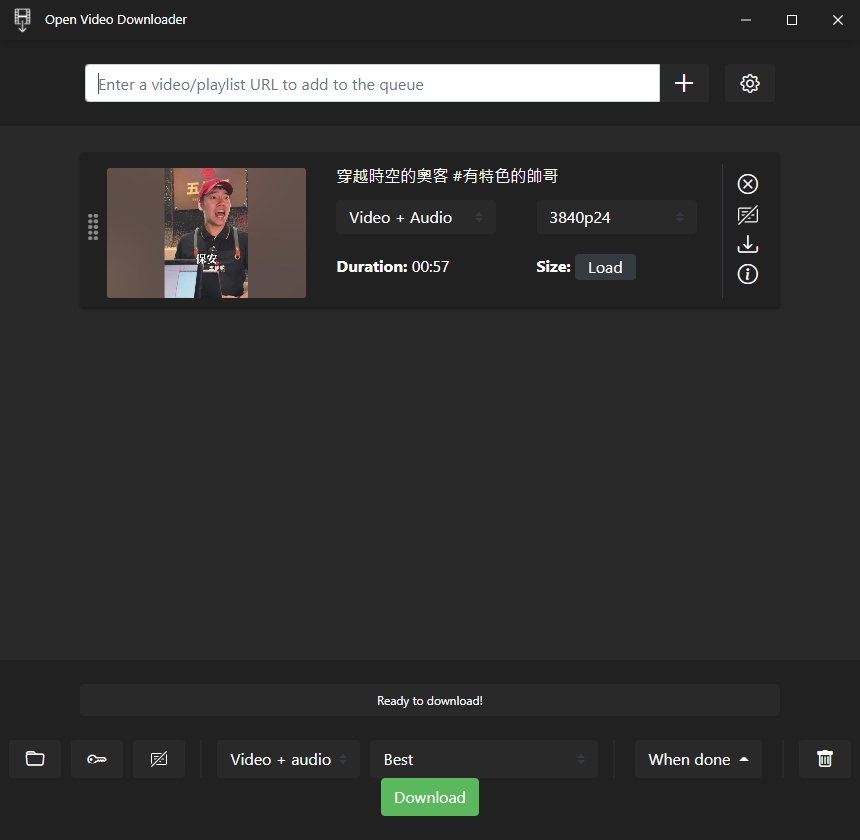Click the video thumbnail
Viewport: 860px width, 840px height.
(206, 232)
